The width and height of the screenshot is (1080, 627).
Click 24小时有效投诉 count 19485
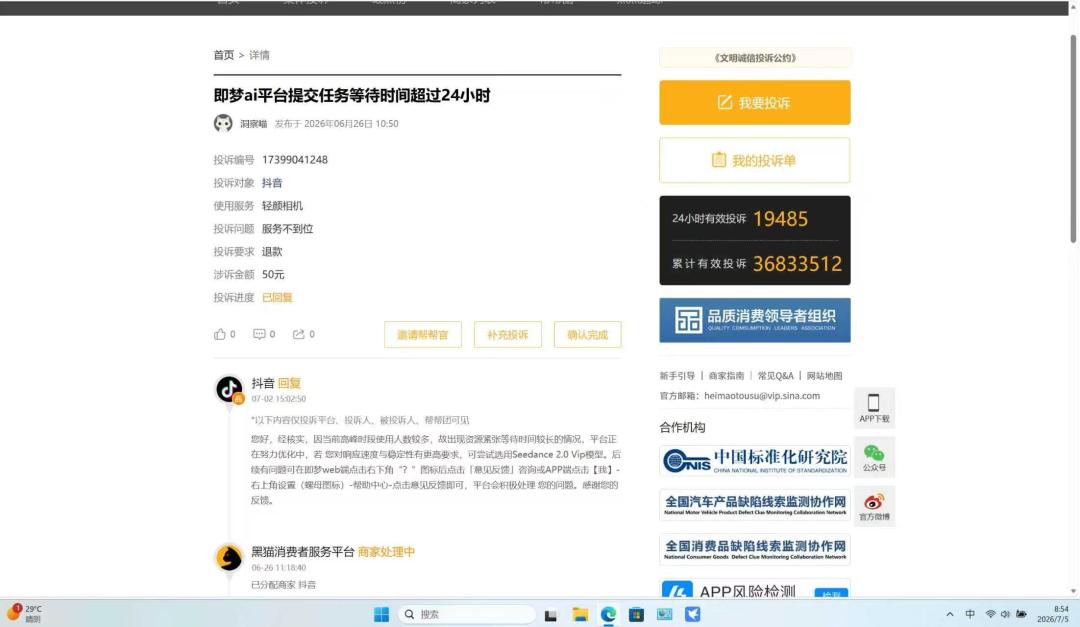[780, 219]
